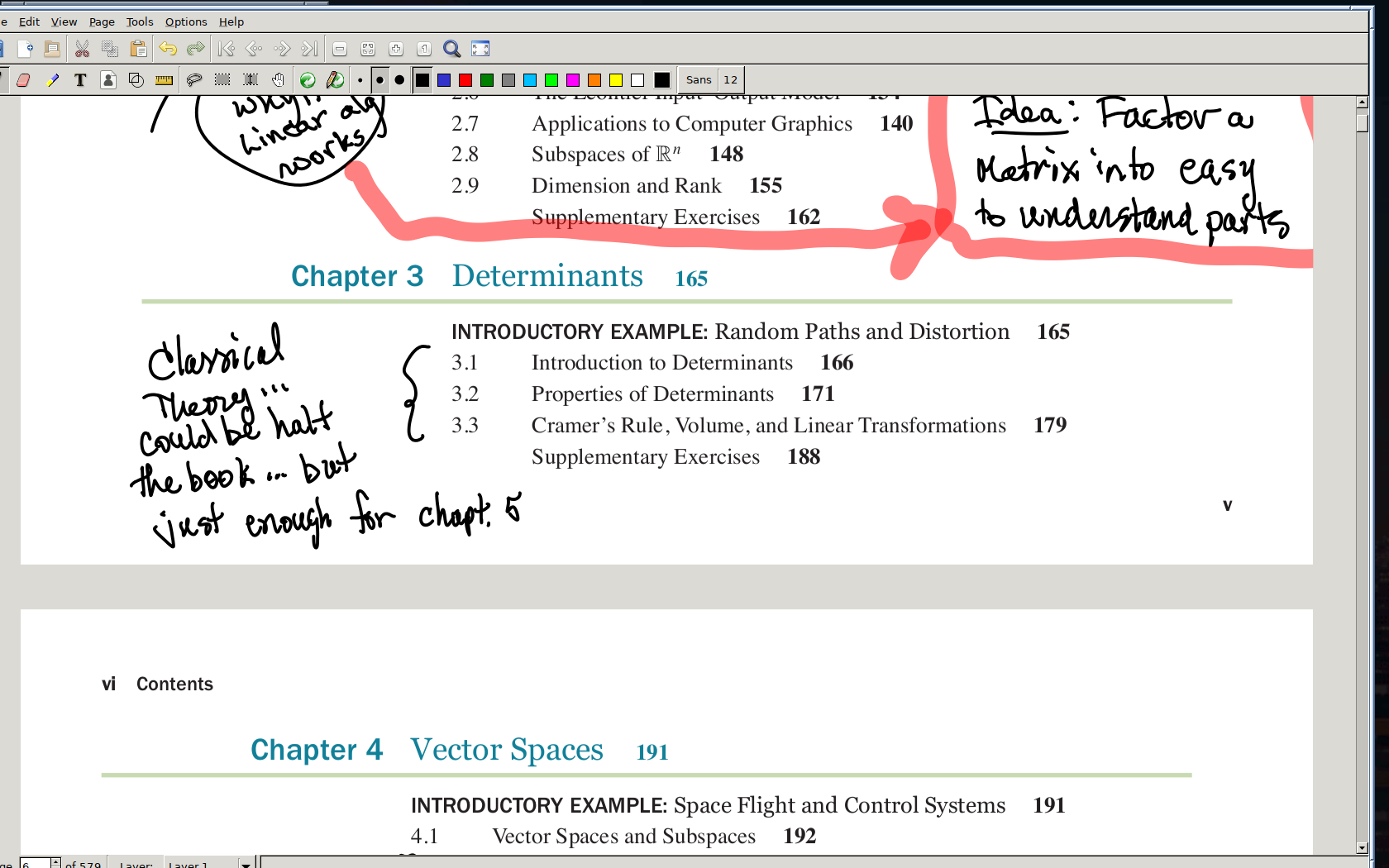The height and width of the screenshot is (868, 1389).
Task: Select the fine pen thickness dot
Action: pyautogui.click(x=360, y=80)
